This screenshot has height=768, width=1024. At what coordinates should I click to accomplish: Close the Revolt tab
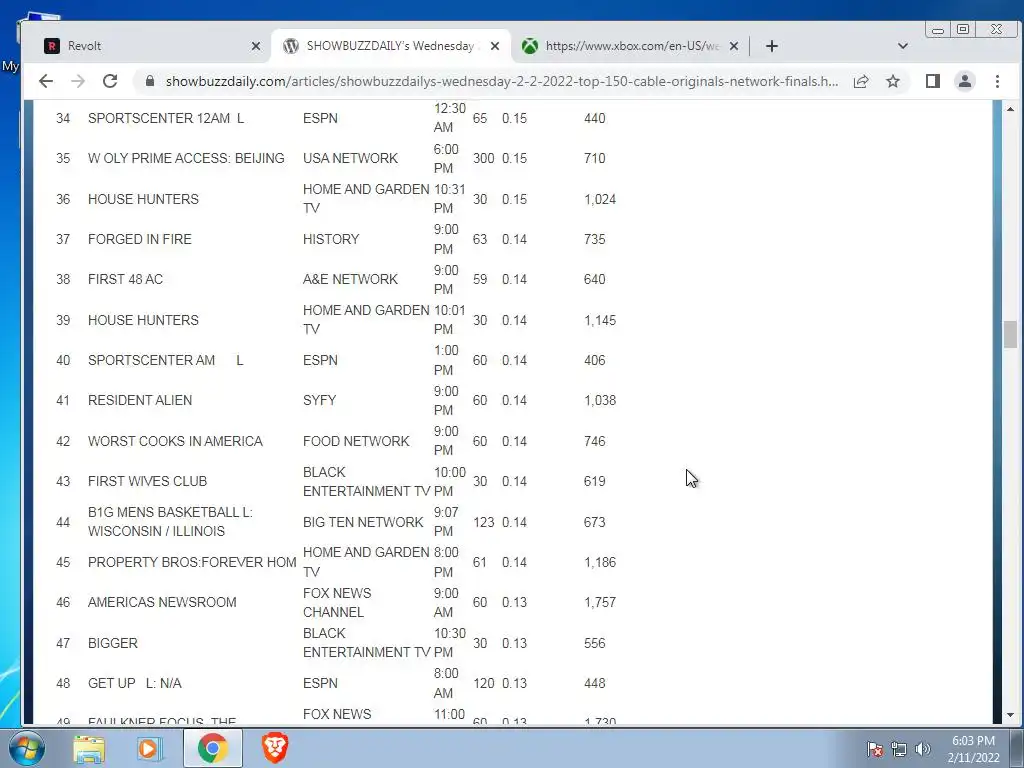coord(256,46)
